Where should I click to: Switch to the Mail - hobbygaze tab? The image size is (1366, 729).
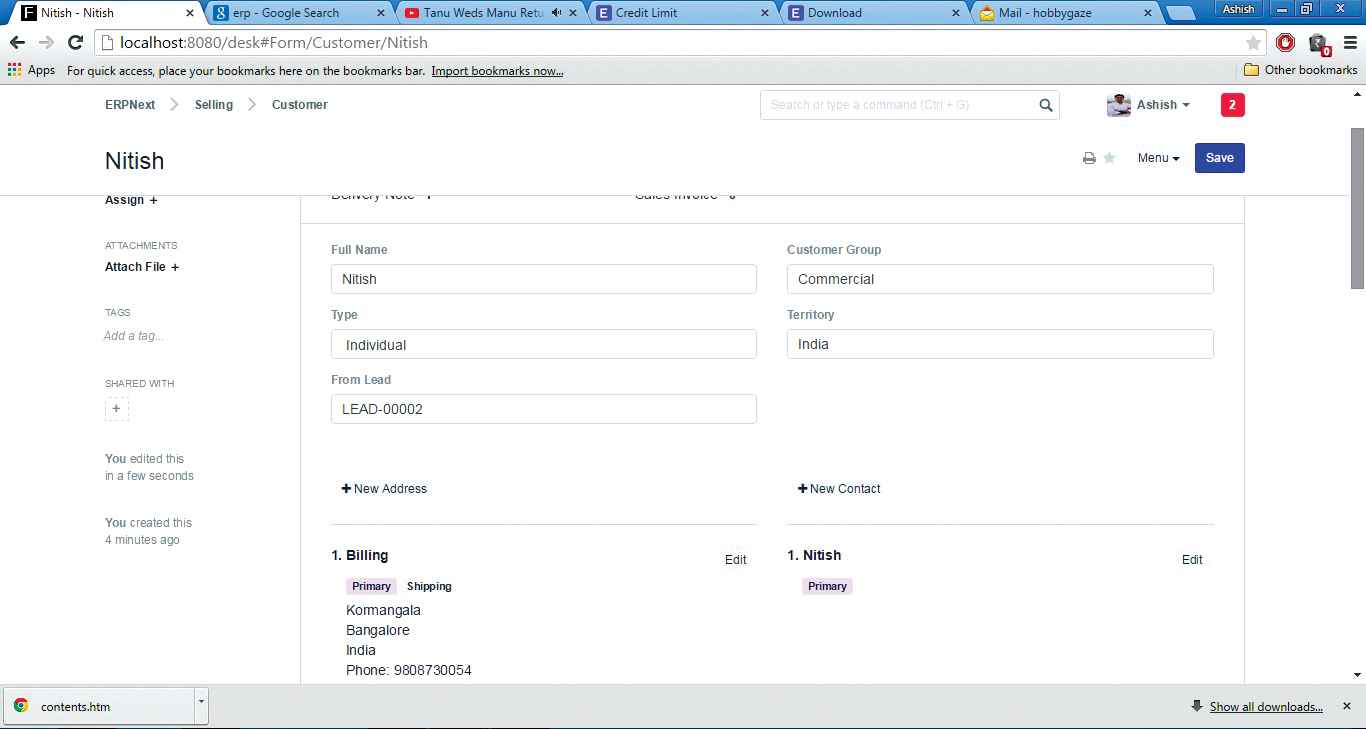(x=1065, y=13)
